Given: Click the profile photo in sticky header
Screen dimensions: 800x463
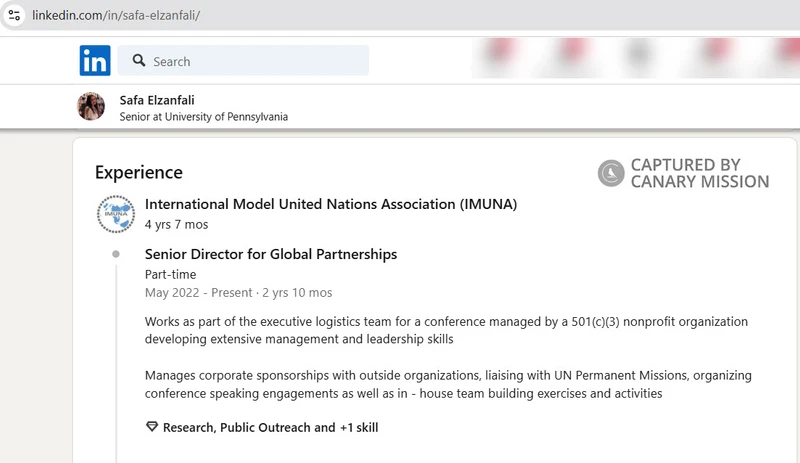Looking at the screenshot, I should [x=91, y=107].
